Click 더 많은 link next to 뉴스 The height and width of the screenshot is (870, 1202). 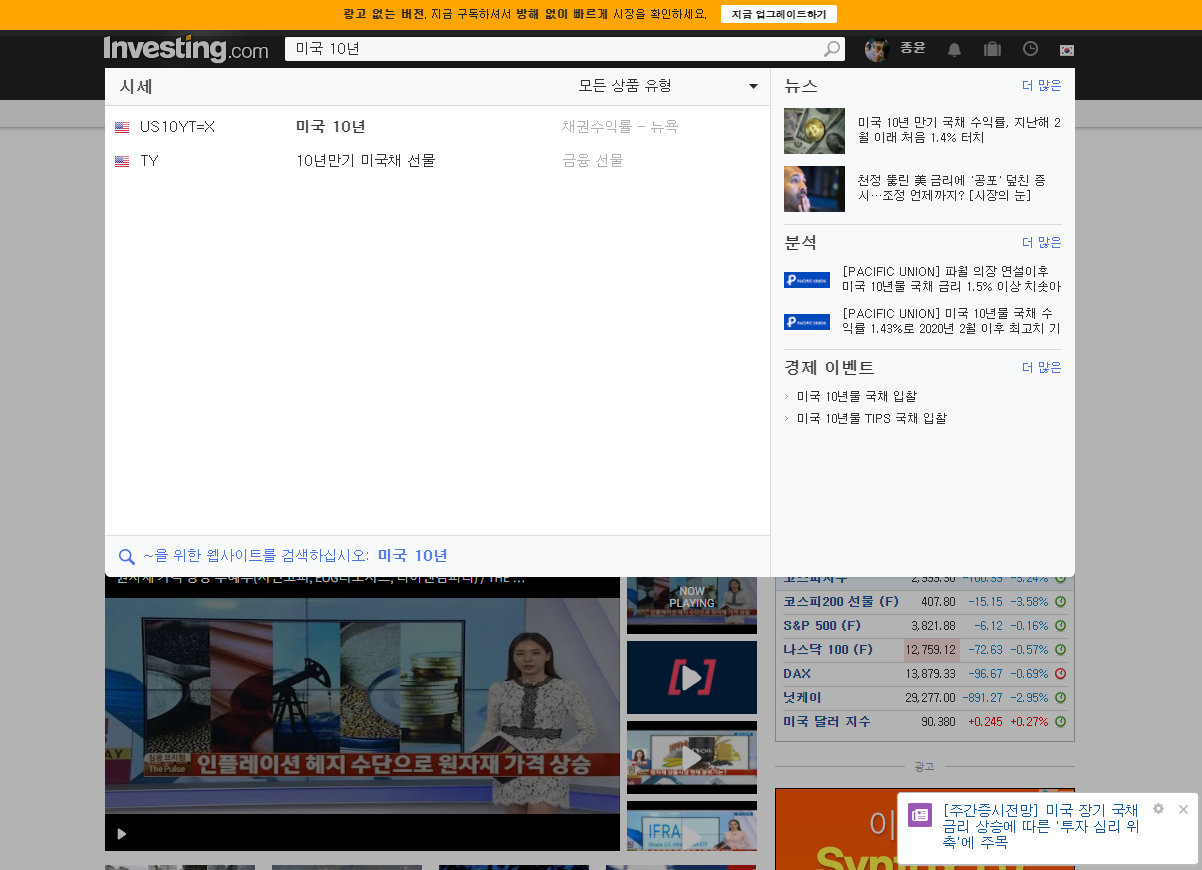[1042, 86]
